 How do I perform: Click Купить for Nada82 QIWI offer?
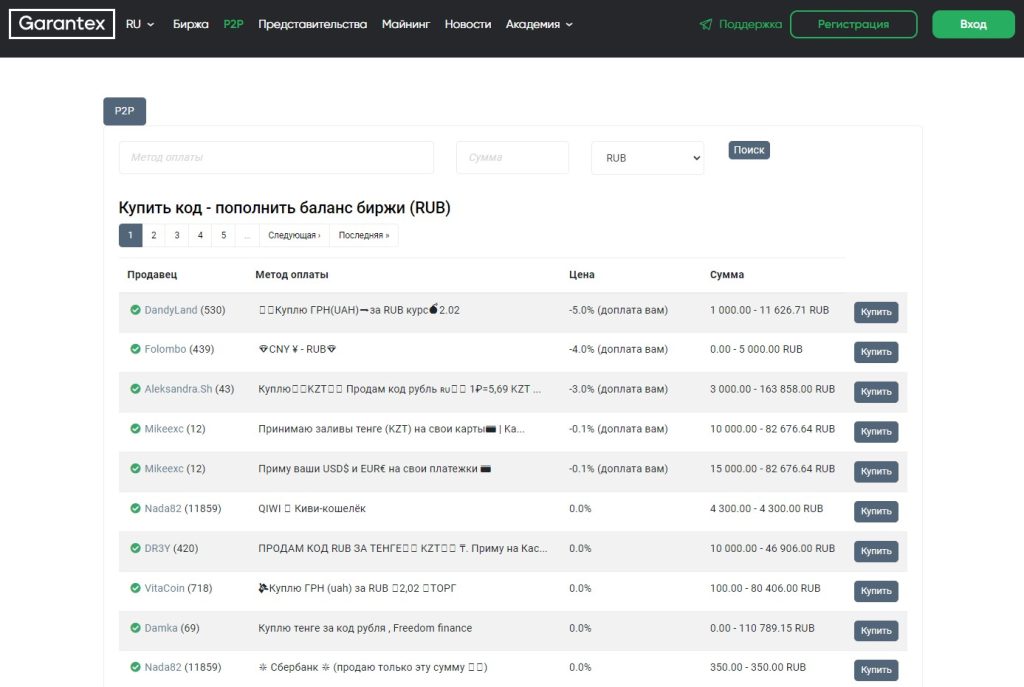point(876,511)
